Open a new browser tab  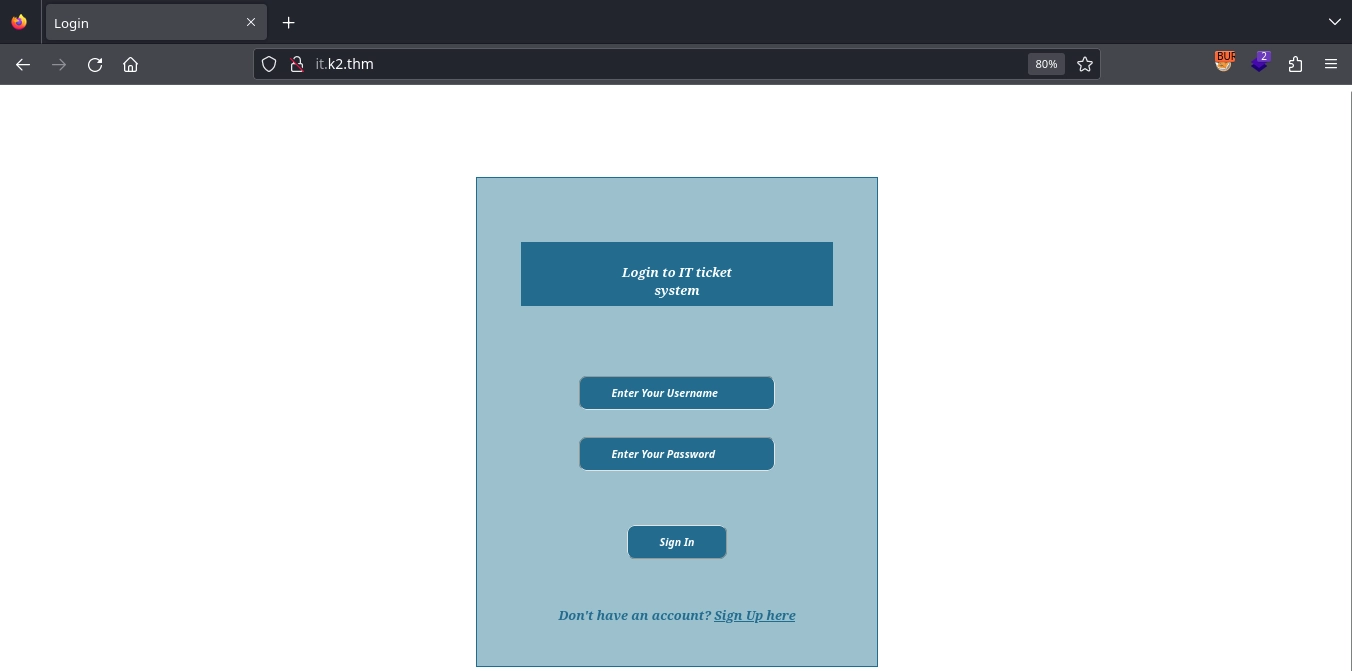(x=289, y=22)
